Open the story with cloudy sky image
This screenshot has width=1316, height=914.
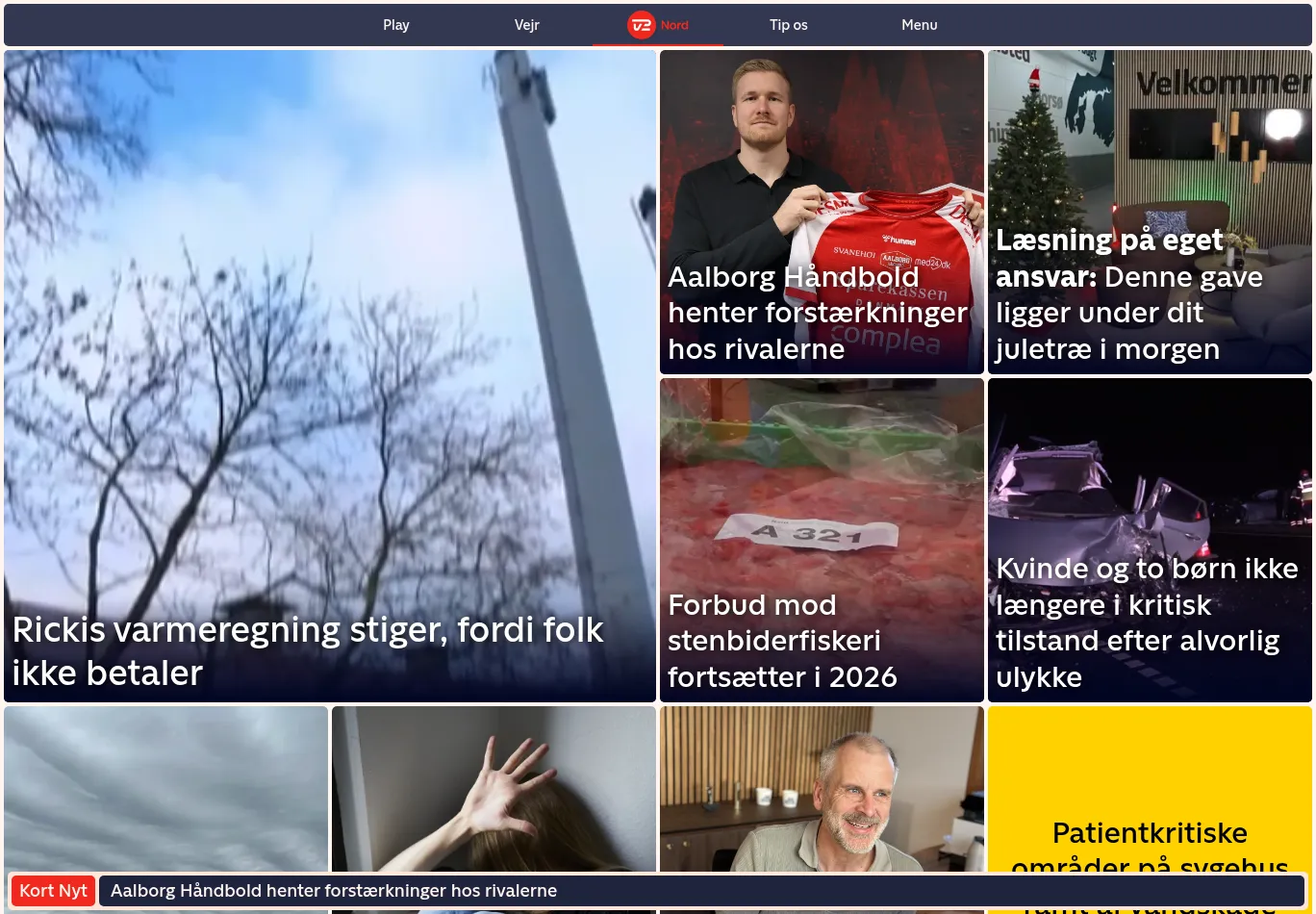165,789
